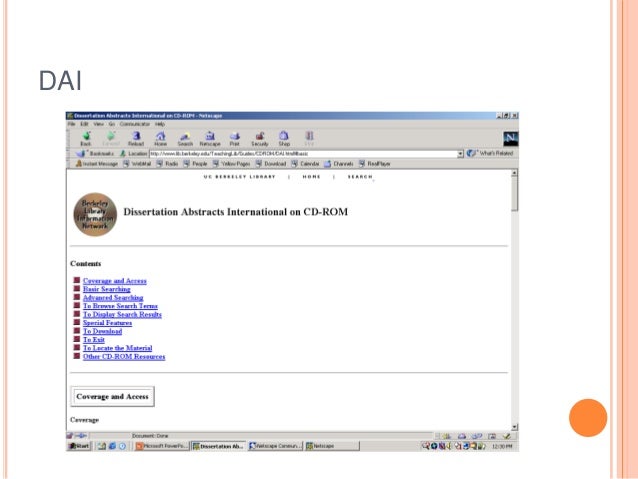
Task: Open People from personal toolbar
Action: (x=195, y=164)
